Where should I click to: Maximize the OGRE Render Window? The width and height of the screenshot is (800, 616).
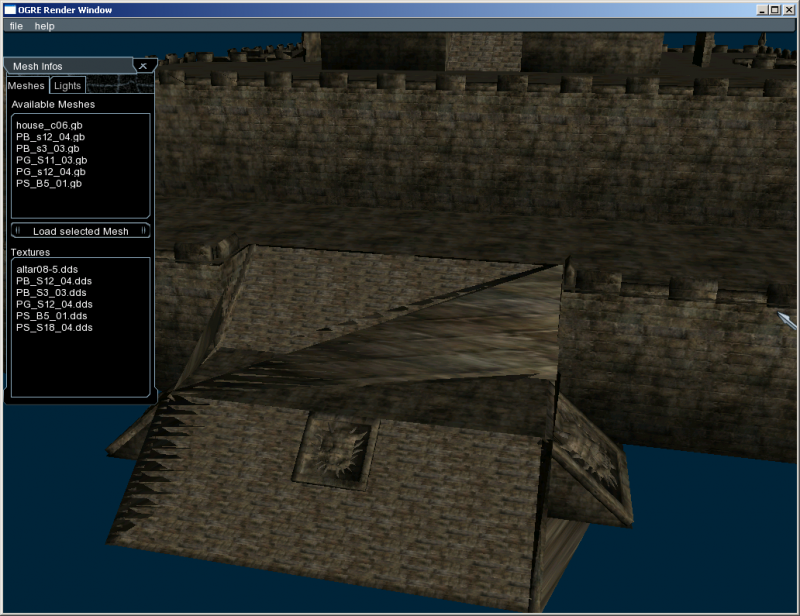click(x=774, y=10)
